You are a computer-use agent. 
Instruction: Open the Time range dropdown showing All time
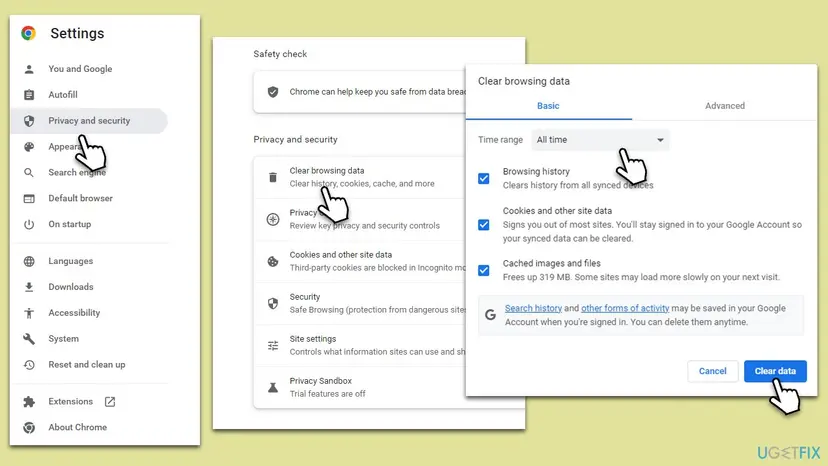pyautogui.click(x=600, y=140)
